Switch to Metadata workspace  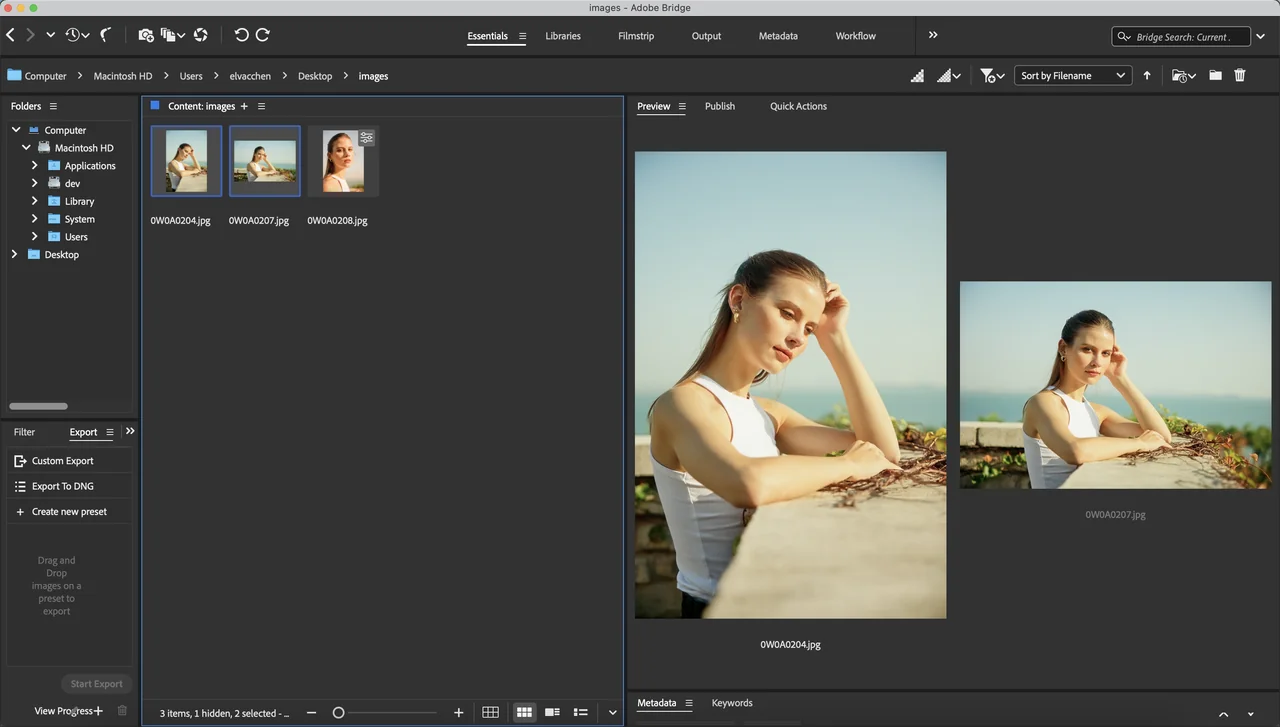(x=778, y=36)
